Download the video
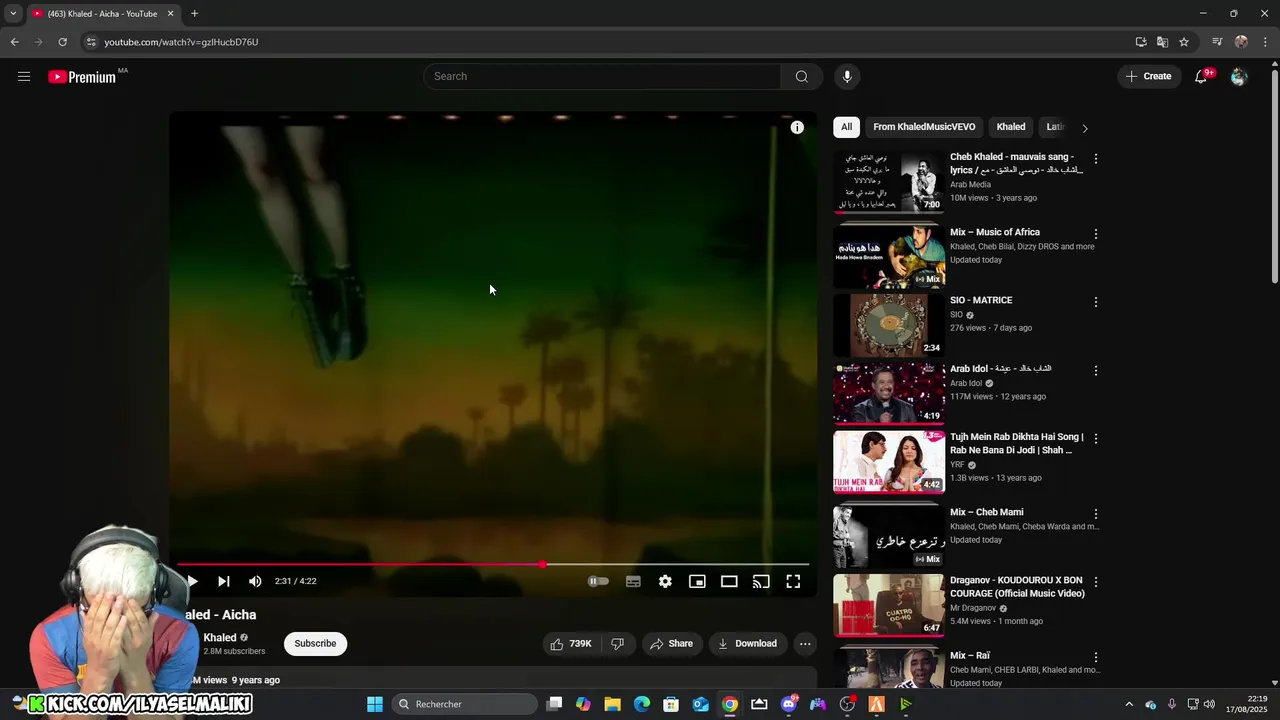The height and width of the screenshot is (720, 1280). pyautogui.click(x=747, y=644)
